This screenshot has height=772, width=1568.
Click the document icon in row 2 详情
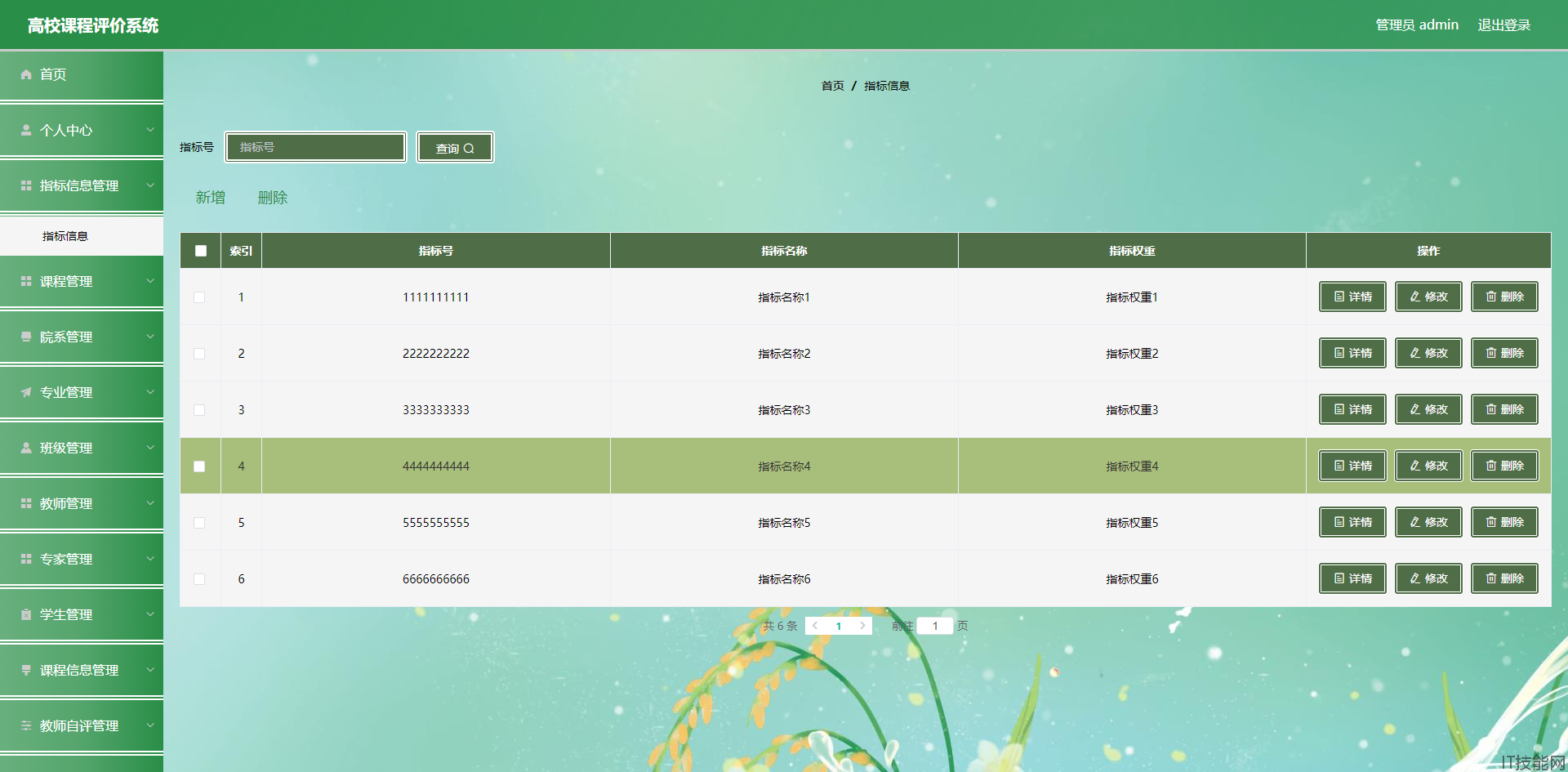click(1339, 353)
